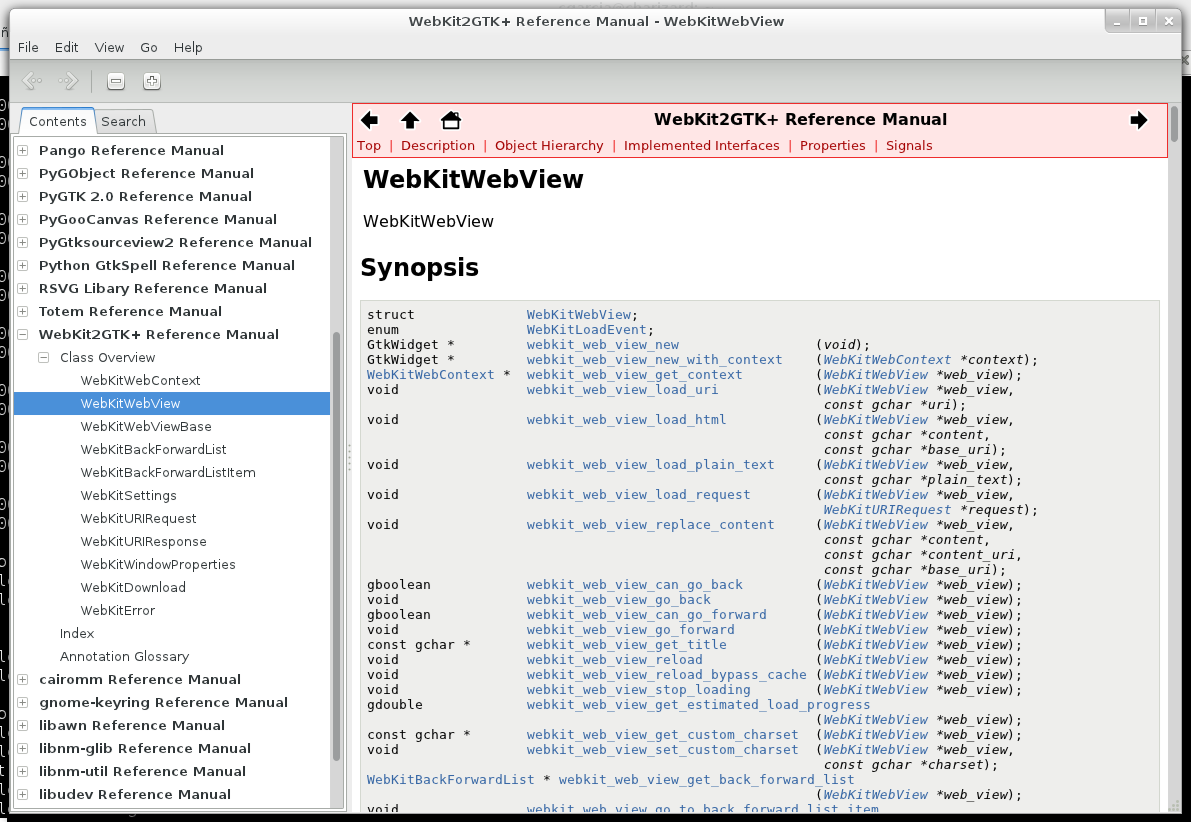
Task: Open webkit_web_view_stop_loading function link
Action: click(x=638, y=690)
